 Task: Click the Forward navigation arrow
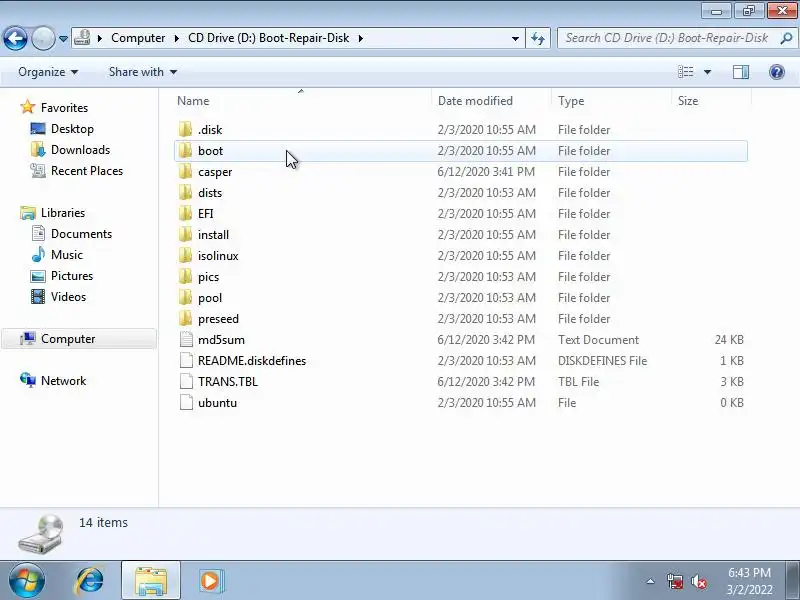(43, 38)
